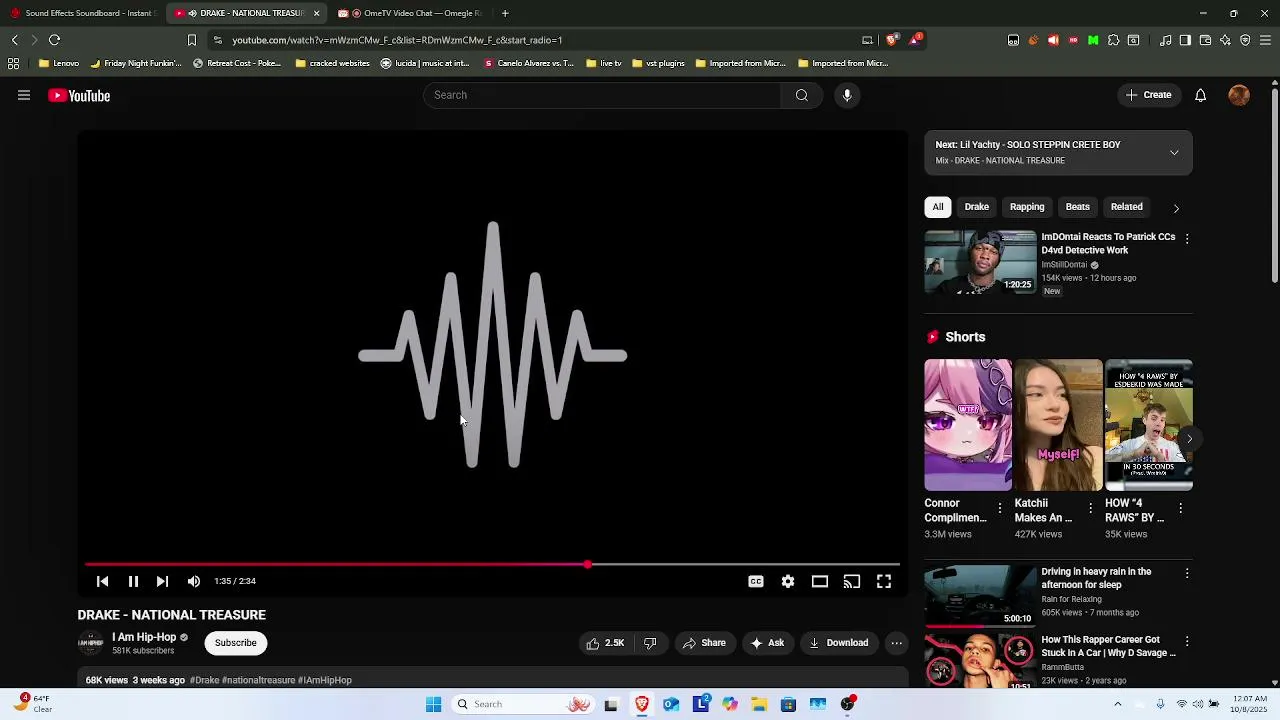Cast the video to a TV
1280x720 pixels.
coord(852,581)
